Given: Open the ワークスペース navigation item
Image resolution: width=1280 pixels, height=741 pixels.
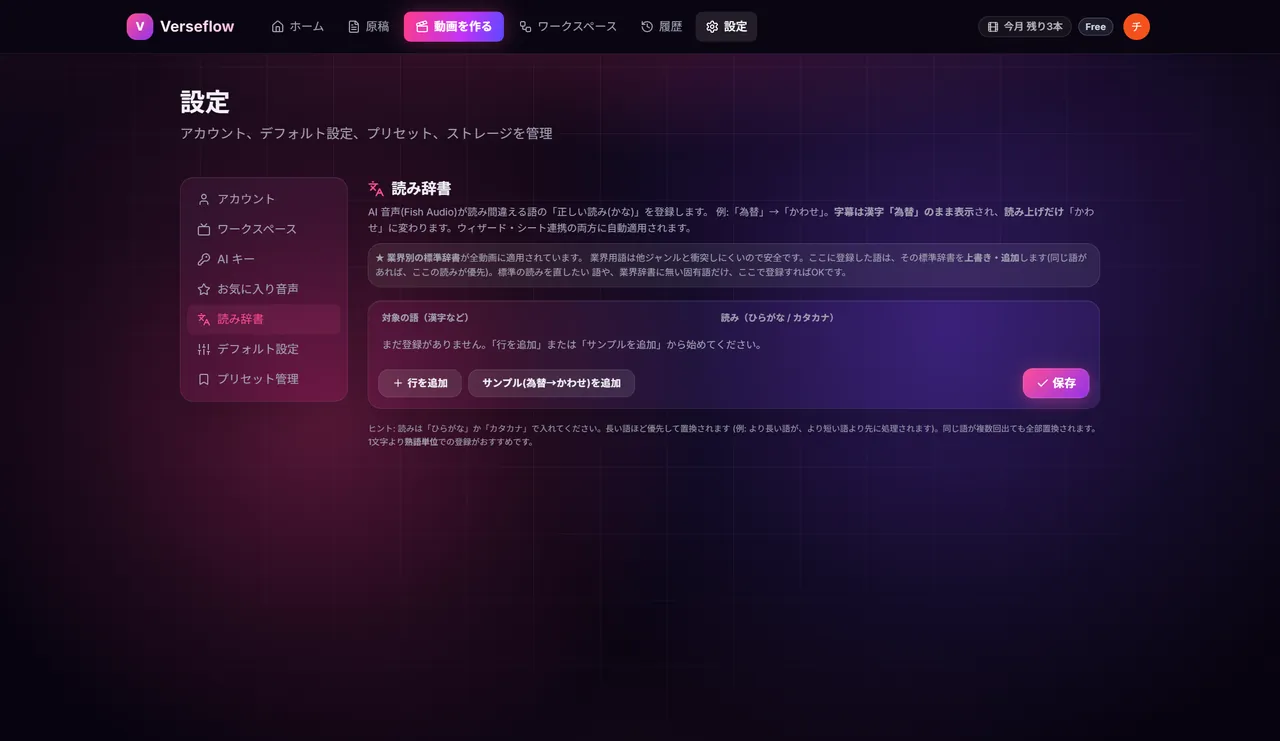Looking at the screenshot, I should pyautogui.click(x=568, y=27).
